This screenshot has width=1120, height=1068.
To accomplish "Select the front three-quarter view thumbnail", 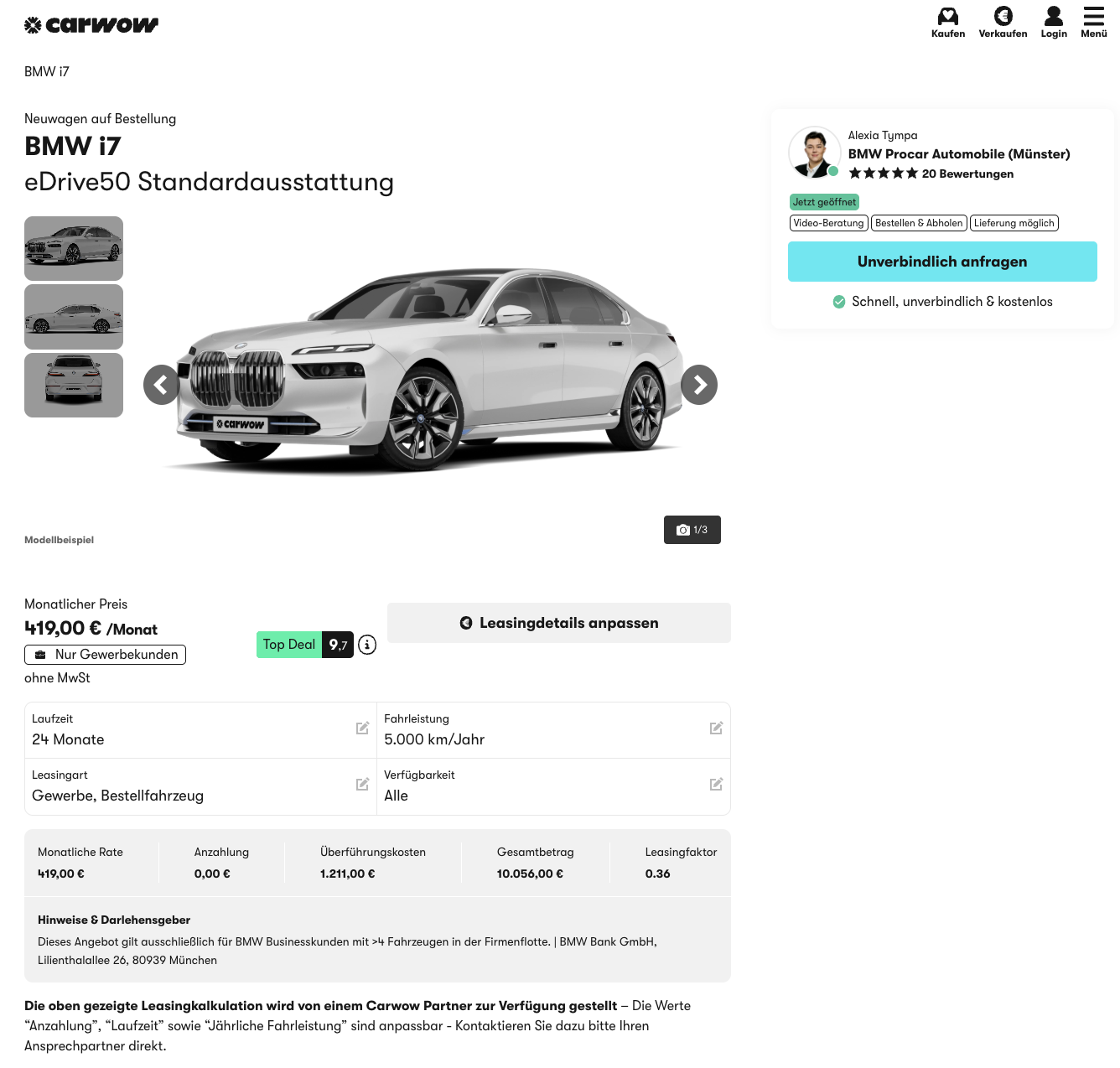I will pyautogui.click(x=74, y=248).
